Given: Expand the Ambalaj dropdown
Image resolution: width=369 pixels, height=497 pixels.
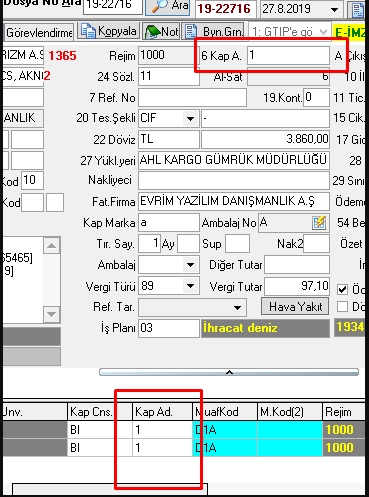Looking at the screenshot, I should tap(191, 265).
